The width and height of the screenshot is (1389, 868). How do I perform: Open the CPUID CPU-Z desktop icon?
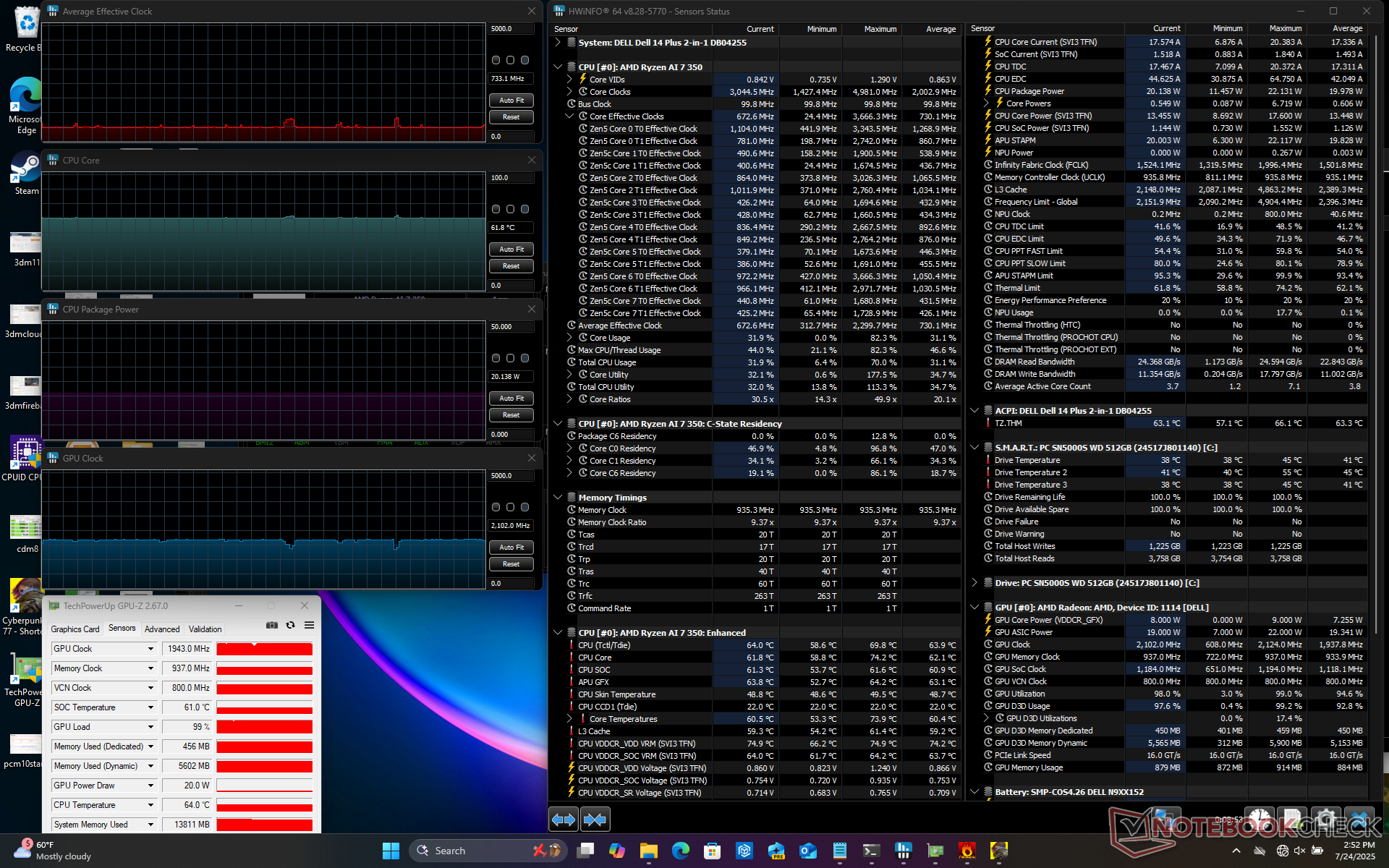(25, 459)
